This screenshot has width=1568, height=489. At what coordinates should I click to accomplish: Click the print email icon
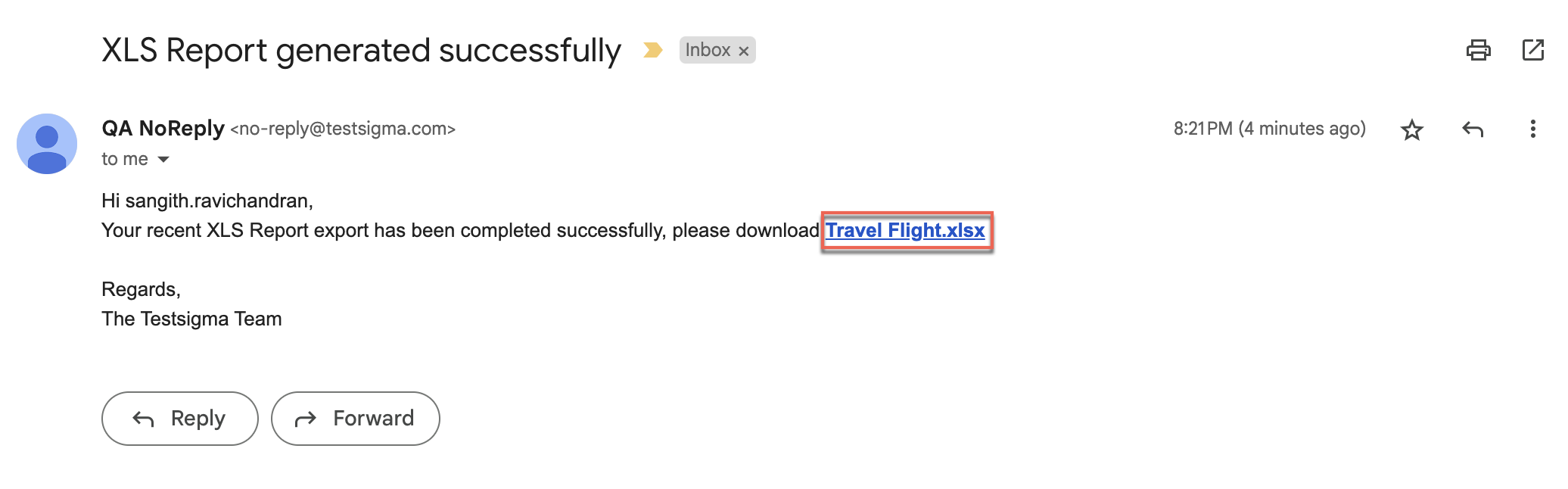pos(1479,50)
